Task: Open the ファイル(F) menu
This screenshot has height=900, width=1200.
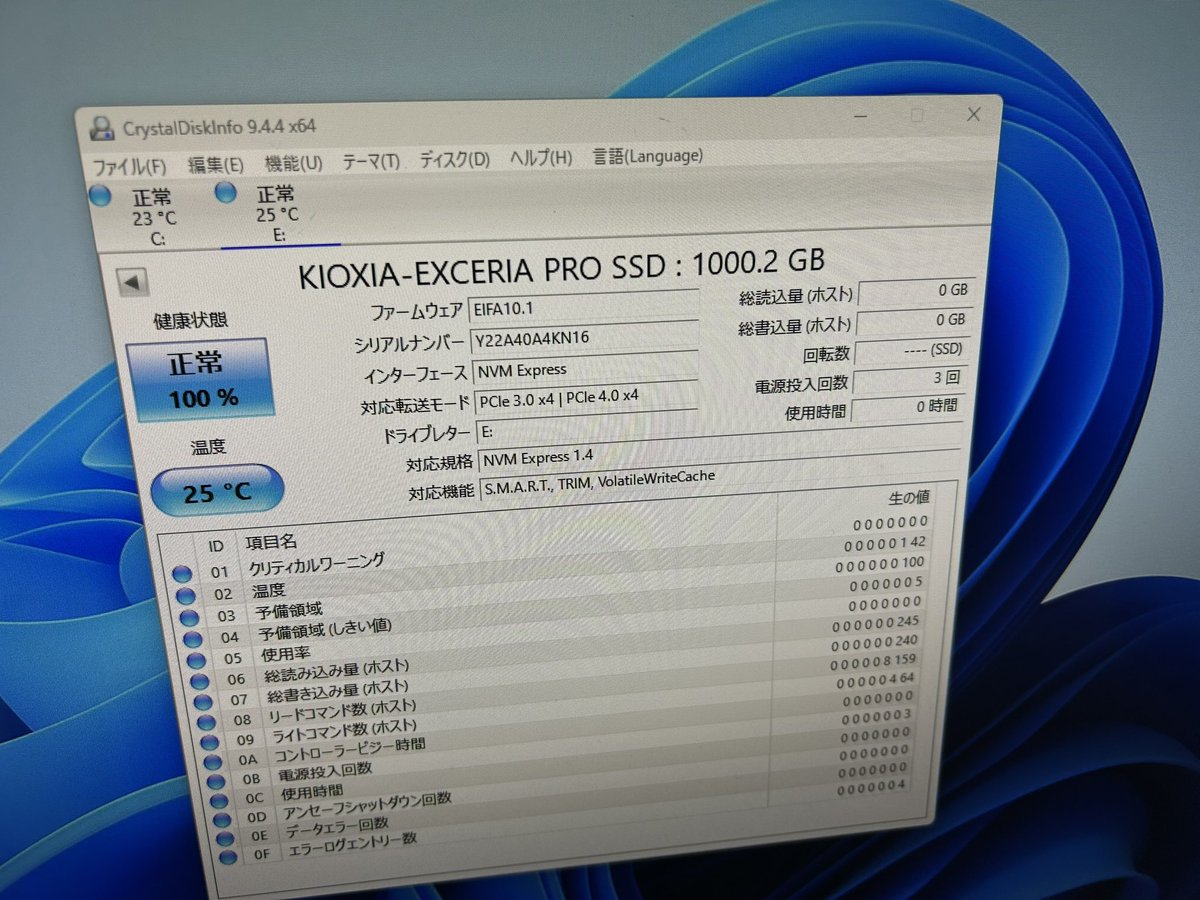Action: (129, 165)
